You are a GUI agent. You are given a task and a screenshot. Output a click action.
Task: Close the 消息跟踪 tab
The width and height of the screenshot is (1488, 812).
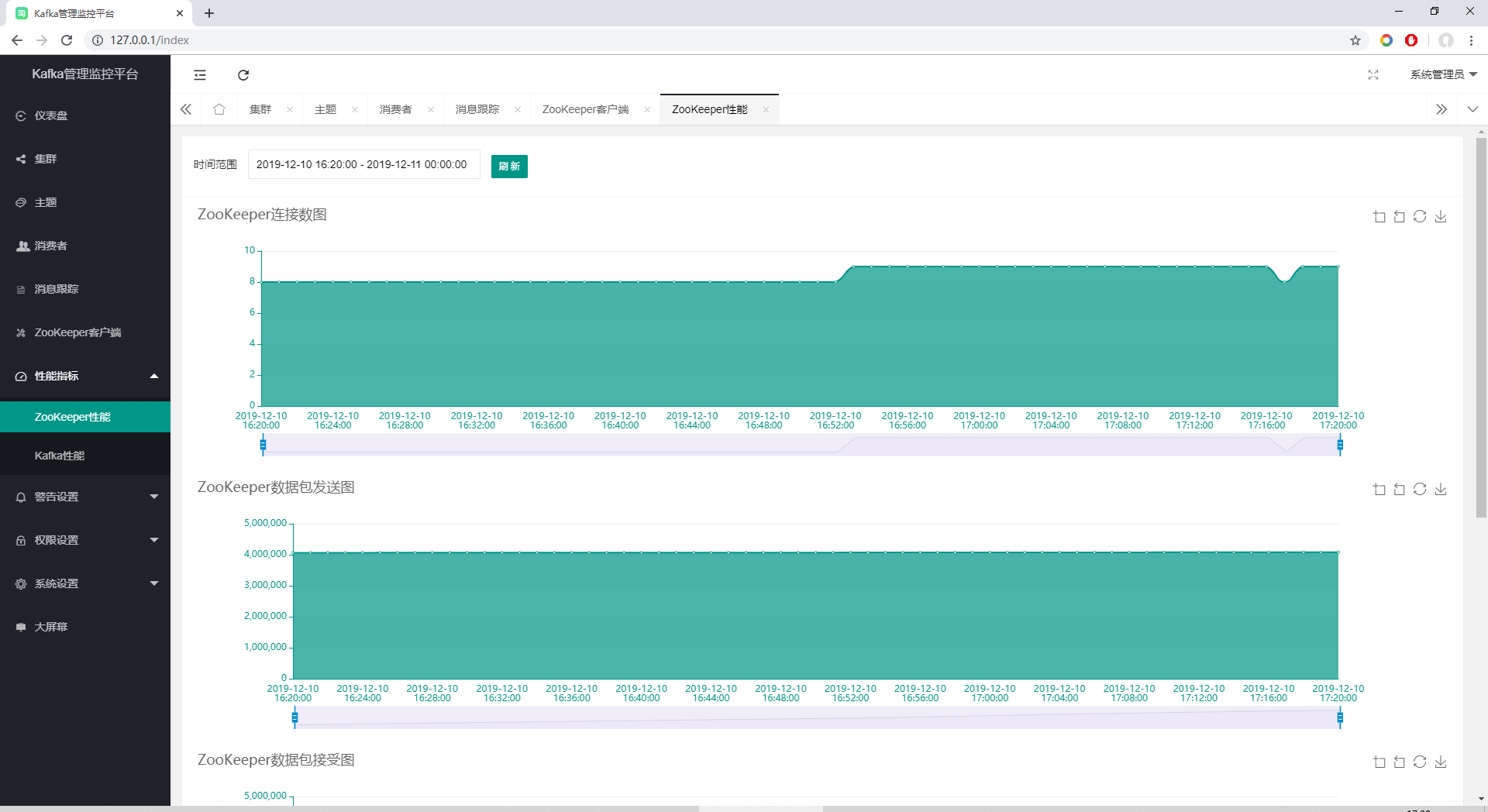click(x=518, y=109)
